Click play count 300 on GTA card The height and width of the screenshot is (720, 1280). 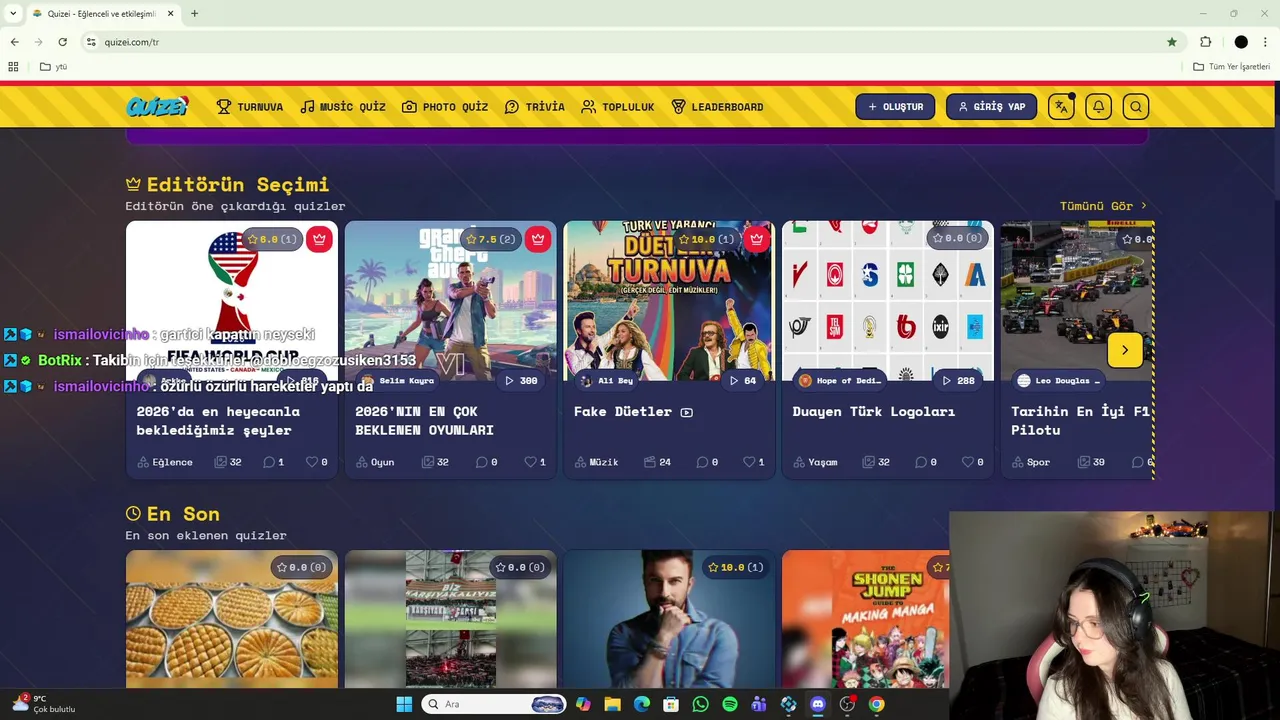pyautogui.click(x=521, y=381)
